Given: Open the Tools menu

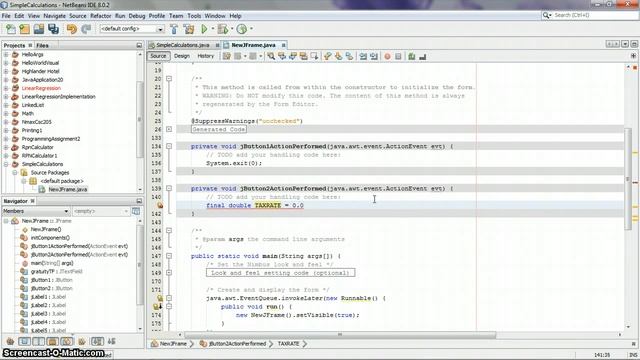Looking at the screenshot, I should 194,16.
